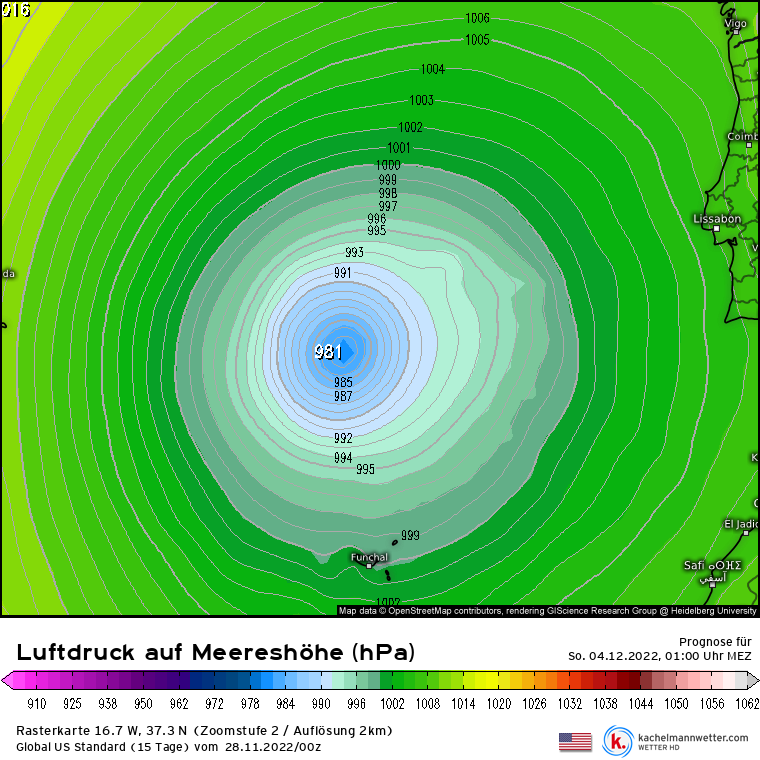Click the gray right arrow on color scale
The width and height of the screenshot is (760, 760).
click(752, 681)
